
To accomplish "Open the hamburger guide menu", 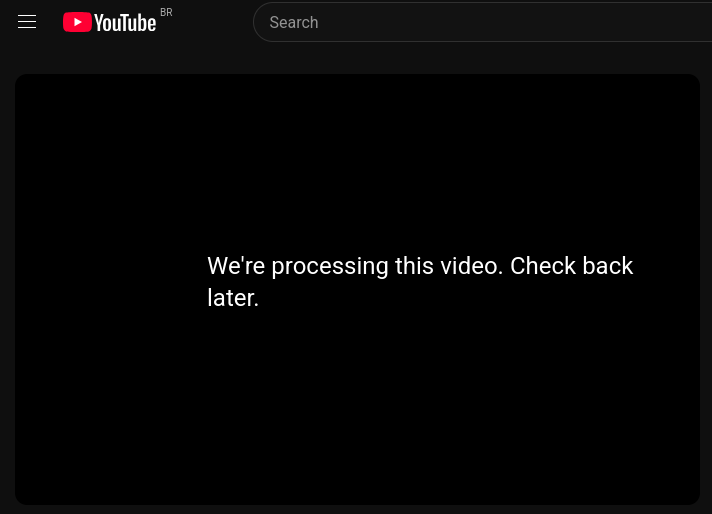I will coord(27,22).
